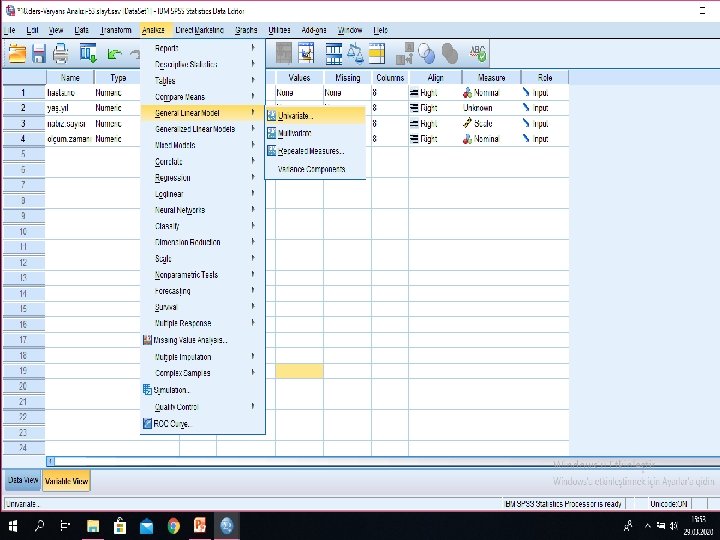Select row header number 3
The height and width of the screenshot is (540, 720).
(x=23, y=124)
